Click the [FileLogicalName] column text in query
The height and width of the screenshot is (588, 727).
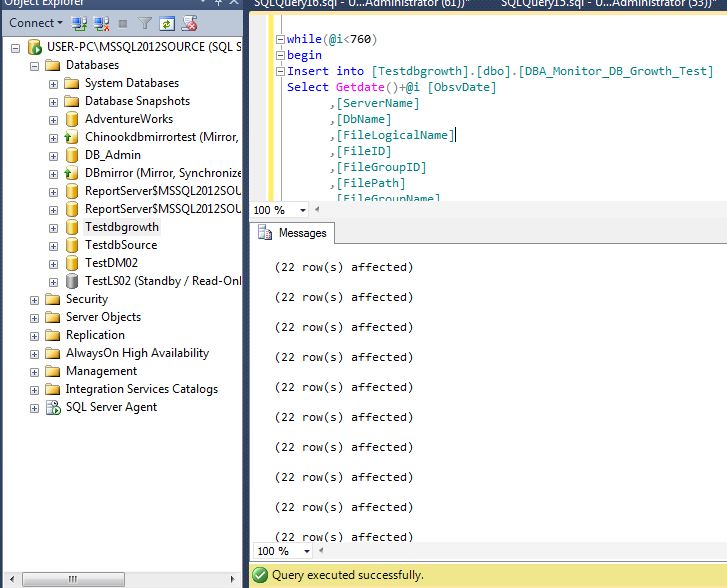pos(395,135)
